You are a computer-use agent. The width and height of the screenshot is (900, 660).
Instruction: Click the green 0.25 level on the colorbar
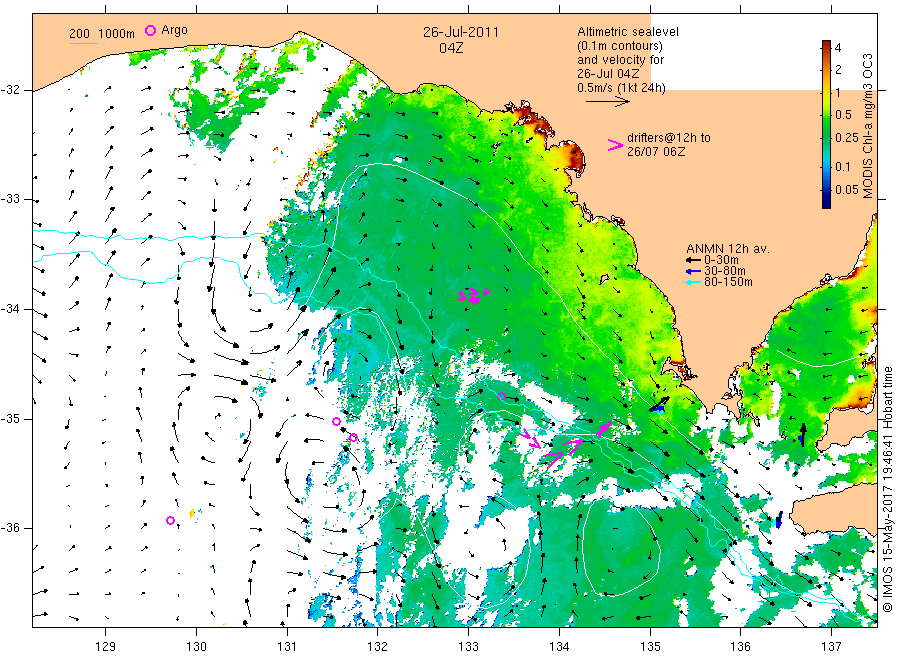click(x=827, y=138)
